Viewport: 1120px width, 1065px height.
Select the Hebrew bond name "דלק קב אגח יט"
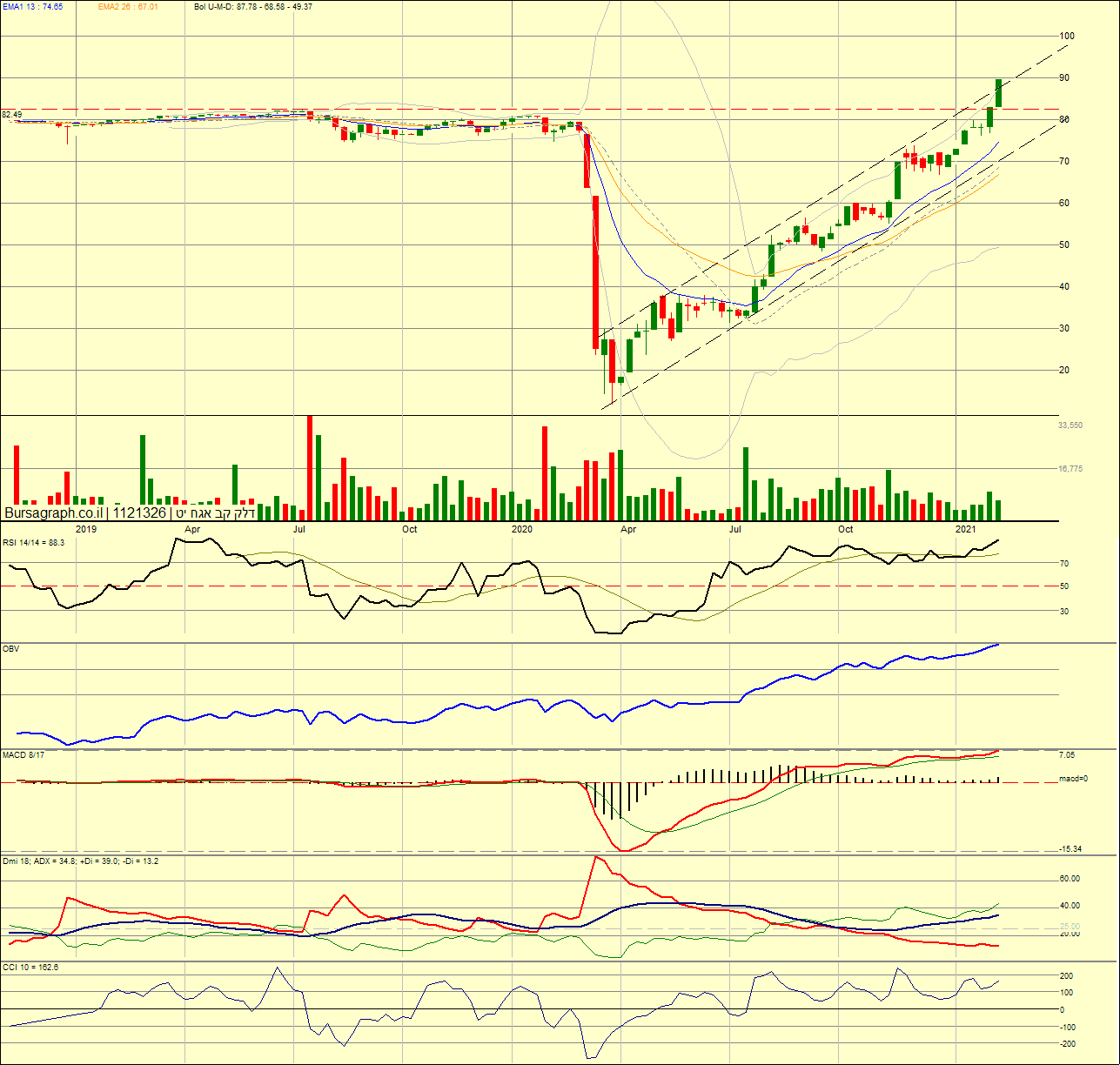click(x=215, y=513)
